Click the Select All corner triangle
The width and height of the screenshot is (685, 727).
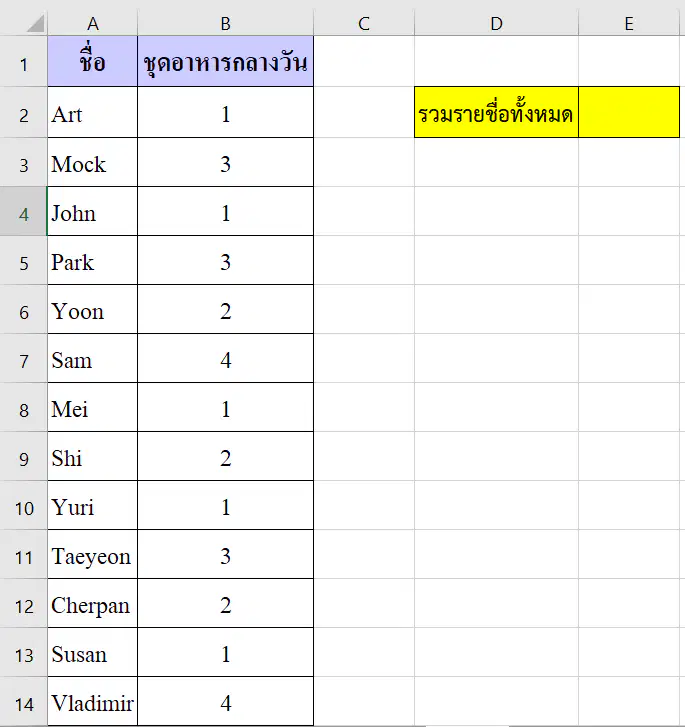36,23
